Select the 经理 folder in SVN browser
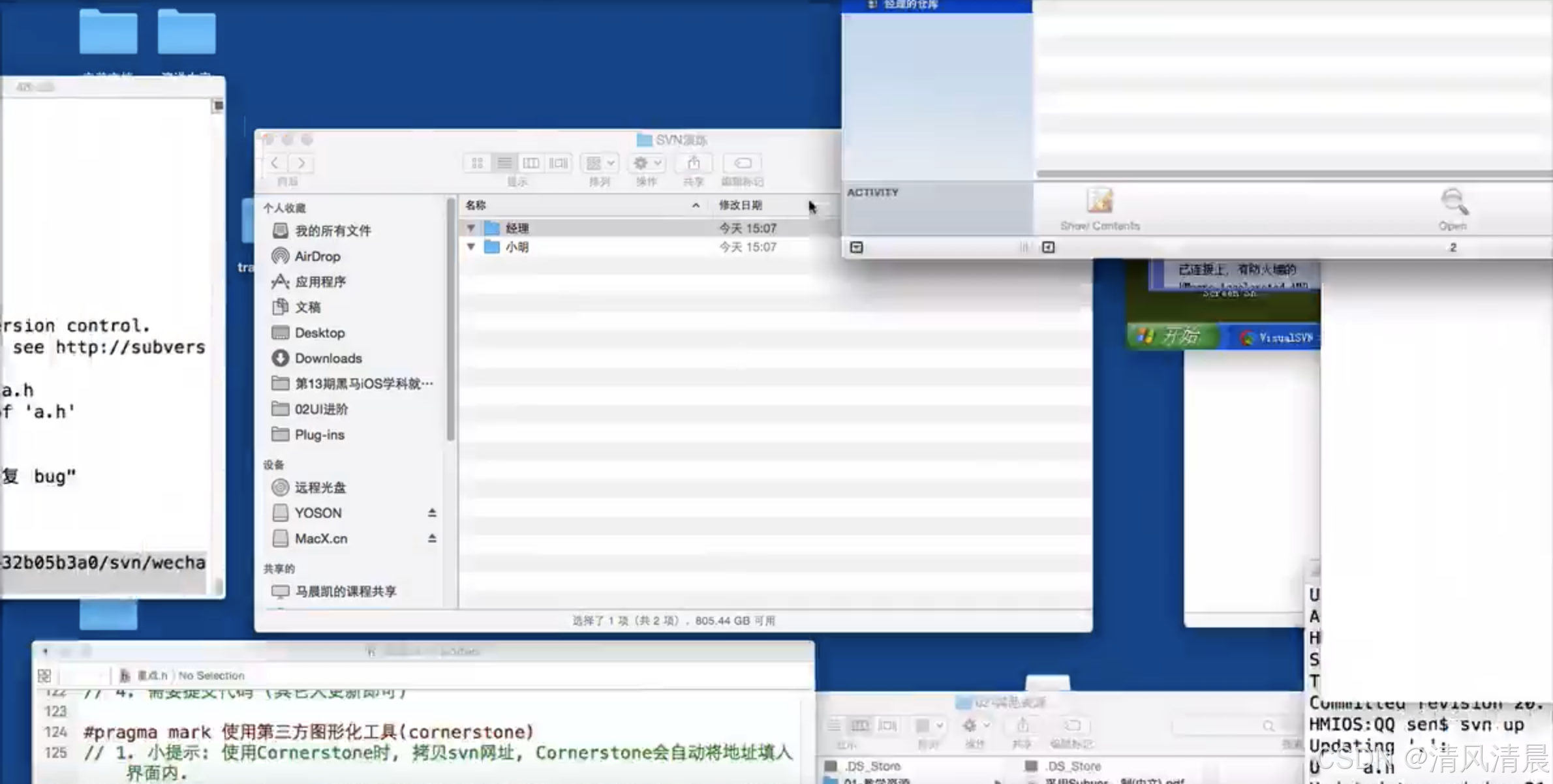This screenshot has height=784, width=1553. coord(517,227)
